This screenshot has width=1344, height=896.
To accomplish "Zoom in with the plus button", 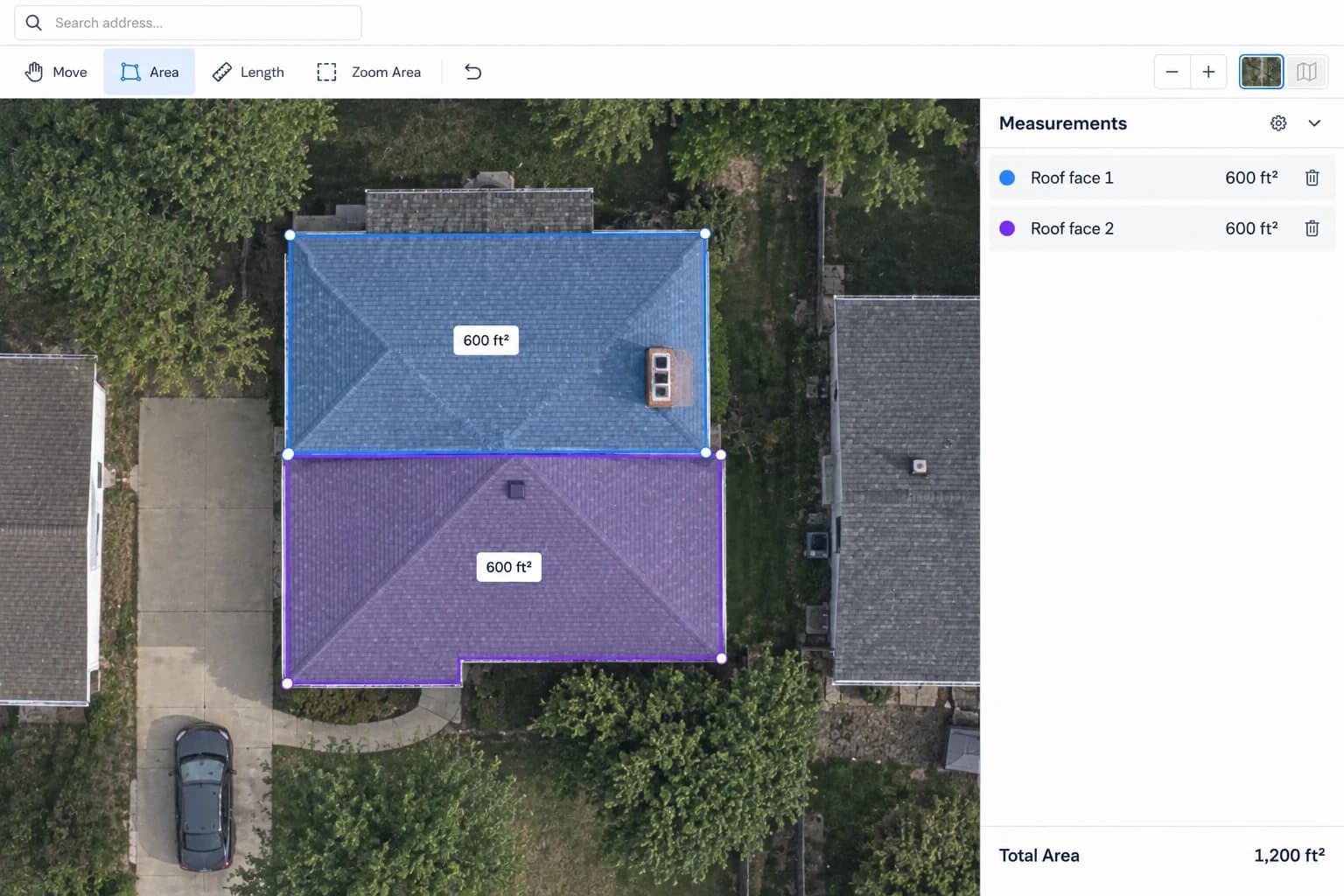I will click(1208, 72).
